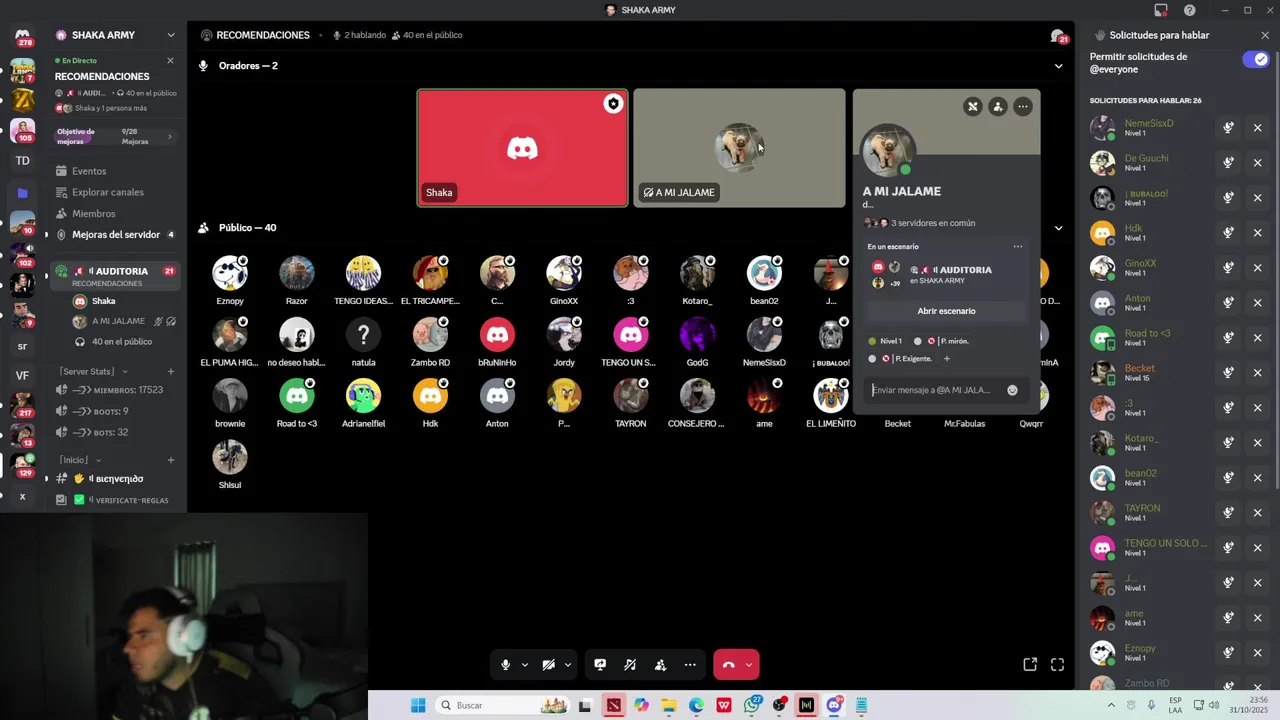Open File Explorer from the taskbar
The image size is (1280, 720).
[x=668, y=705]
